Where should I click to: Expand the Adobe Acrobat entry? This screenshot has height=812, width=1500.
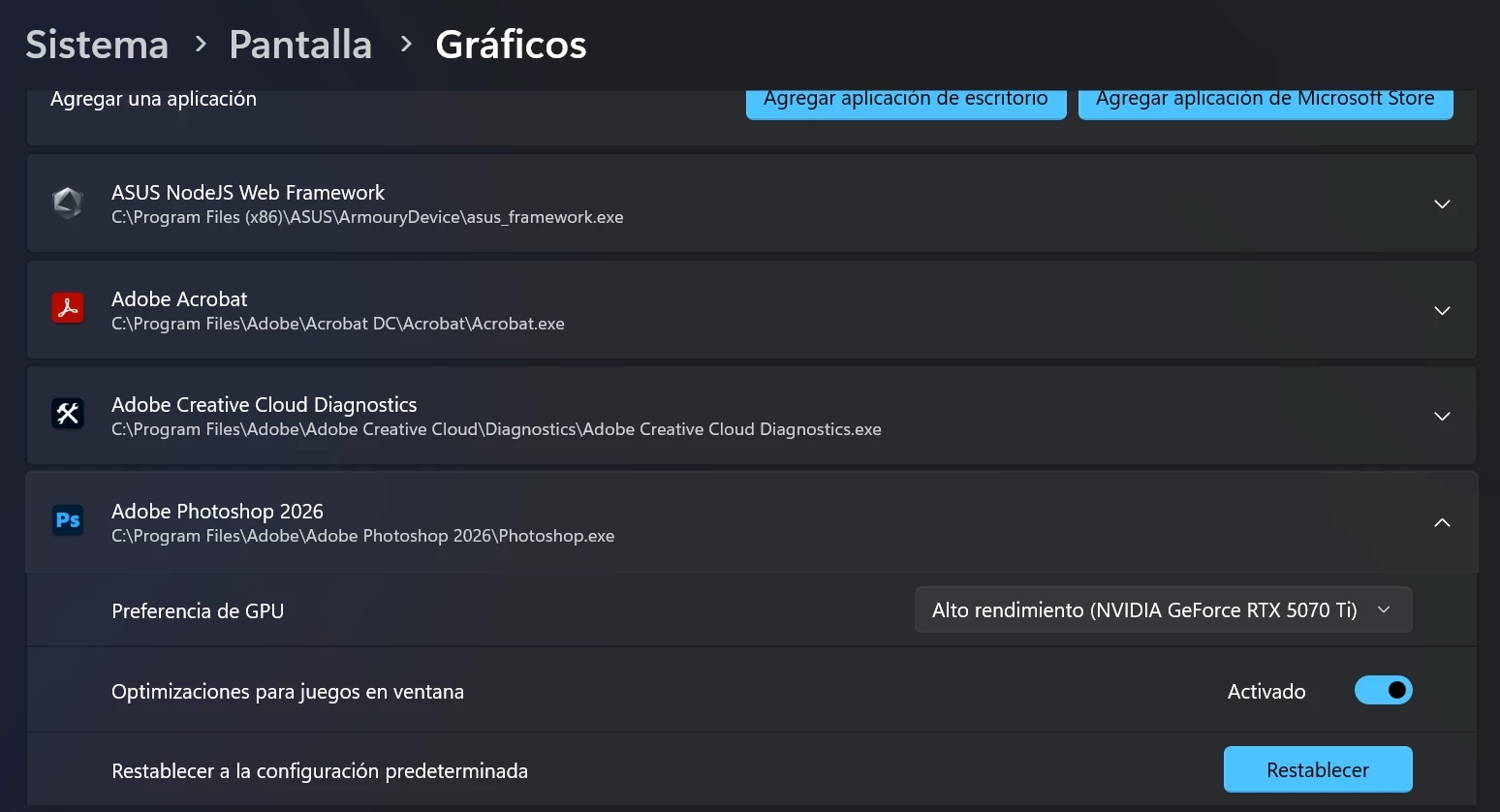pos(1442,310)
